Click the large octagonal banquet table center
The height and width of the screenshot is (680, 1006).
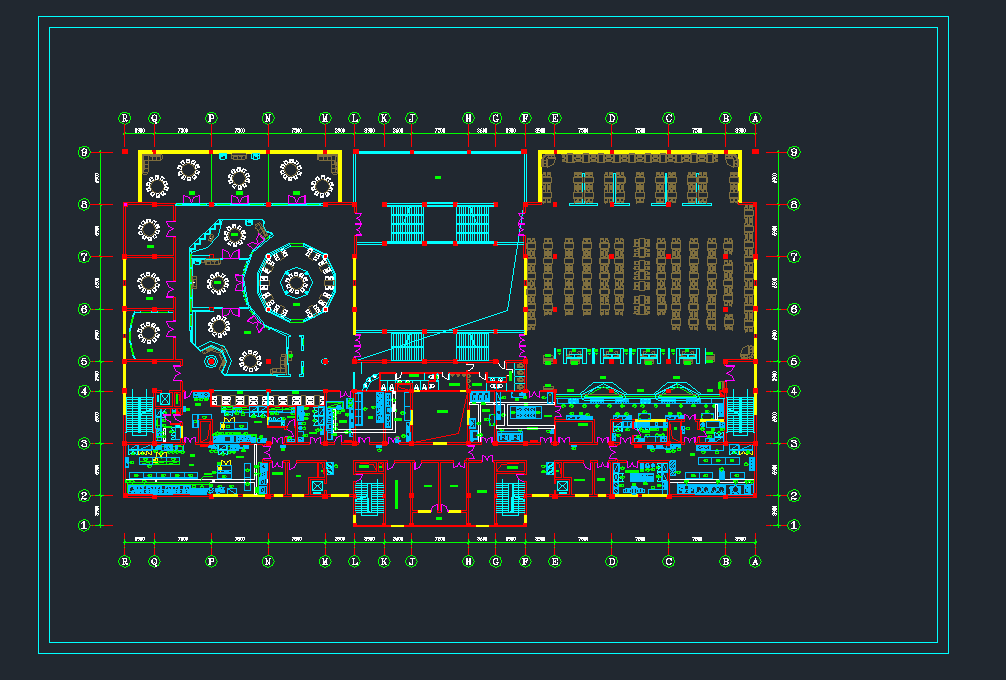(x=298, y=282)
